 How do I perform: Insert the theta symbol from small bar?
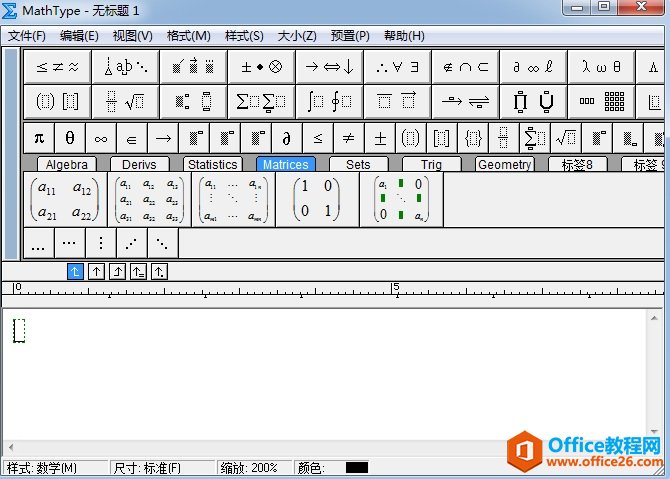point(70,138)
